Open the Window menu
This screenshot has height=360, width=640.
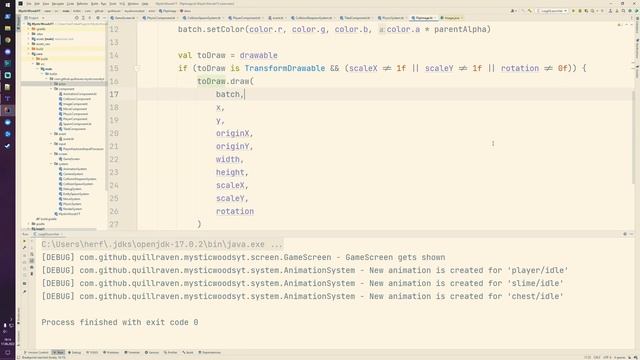[133, 4]
